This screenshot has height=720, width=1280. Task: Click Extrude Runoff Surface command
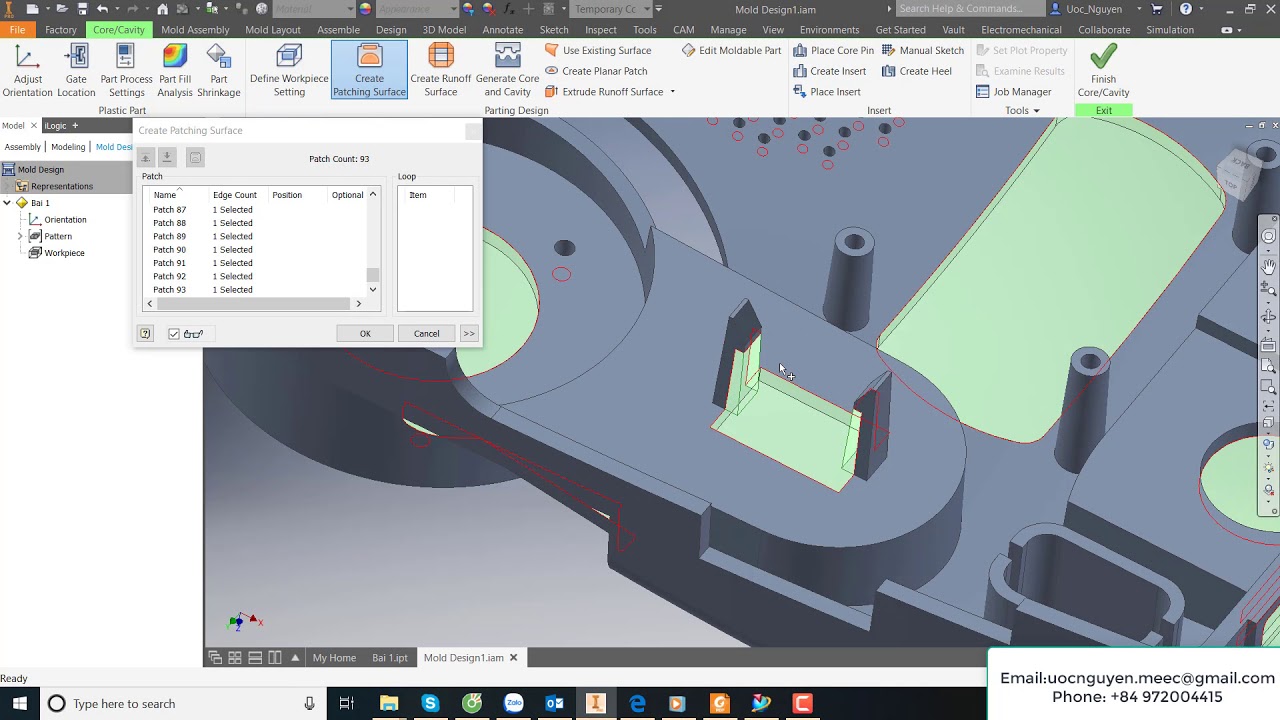point(604,92)
